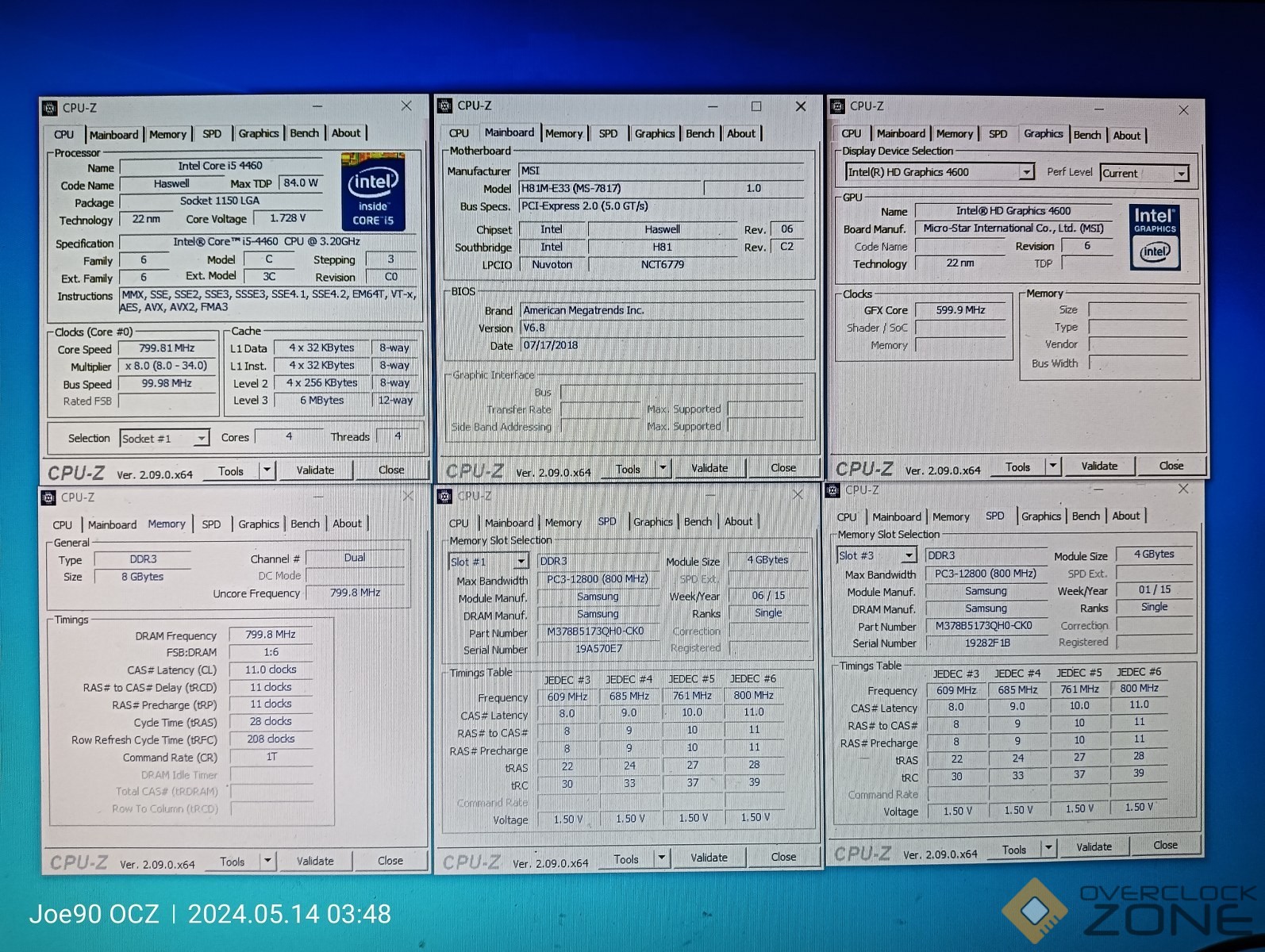Click CPU-Z app icon in Memory window title bar
Viewport: 1265px width, 952px height.
[x=48, y=497]
